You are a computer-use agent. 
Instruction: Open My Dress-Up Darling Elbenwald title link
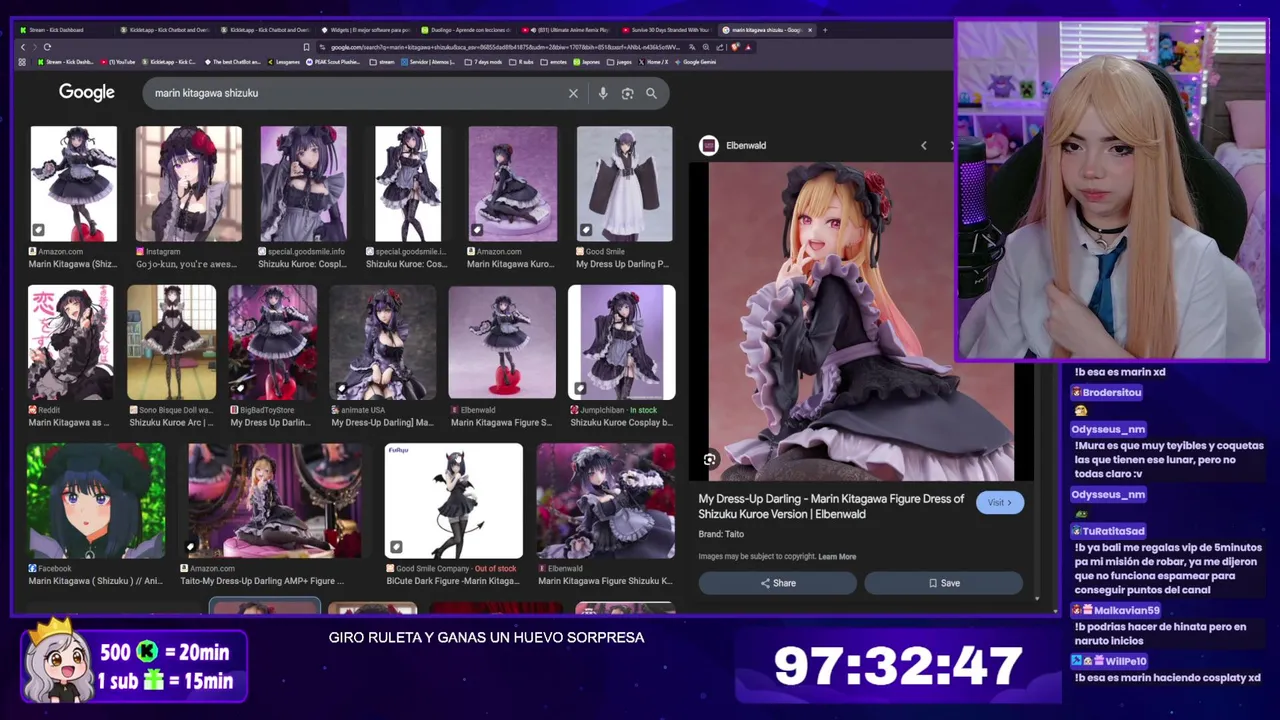(x=831, y=506)
